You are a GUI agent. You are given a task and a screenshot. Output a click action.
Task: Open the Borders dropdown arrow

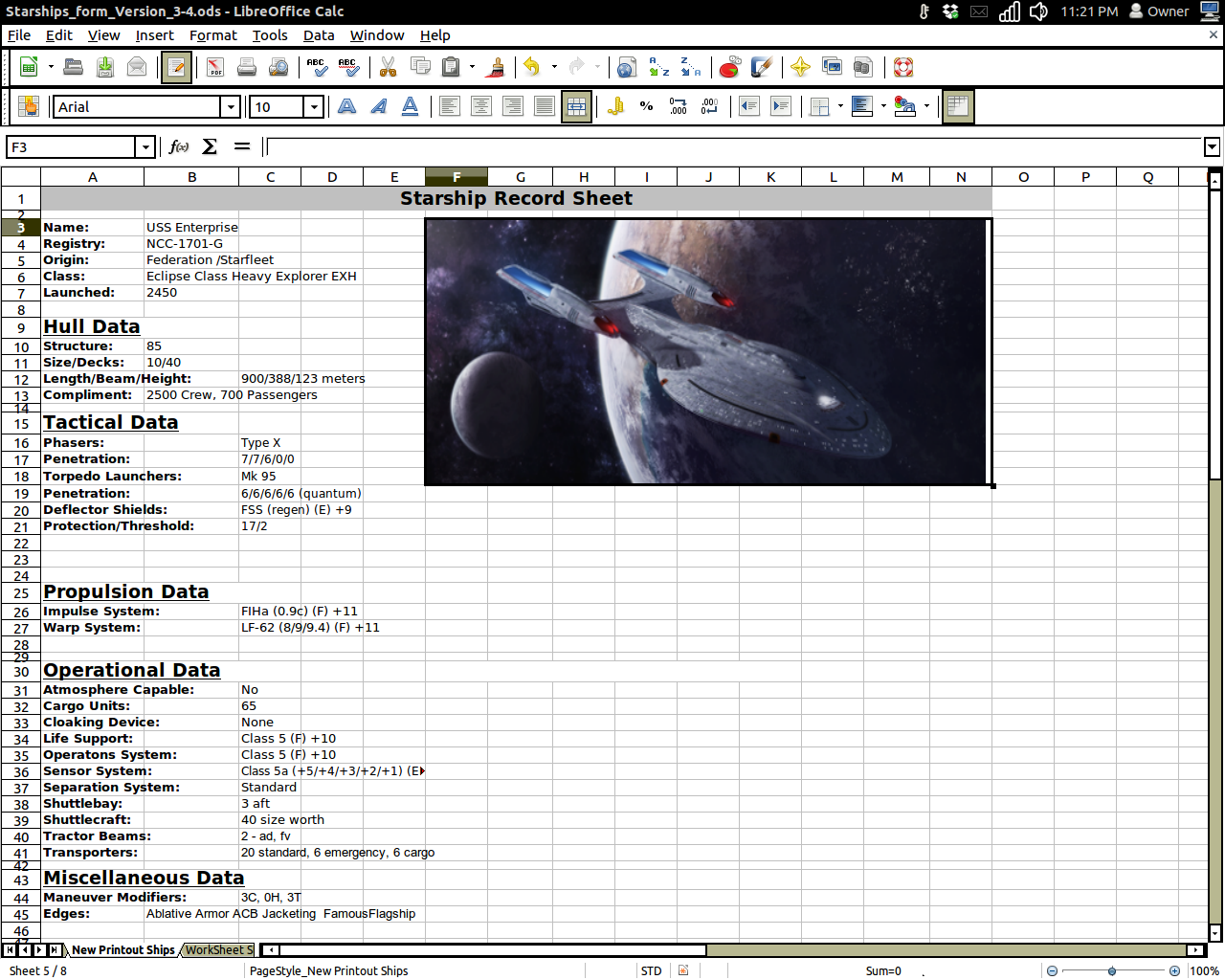pyautogui.click(x=840, y=106)
